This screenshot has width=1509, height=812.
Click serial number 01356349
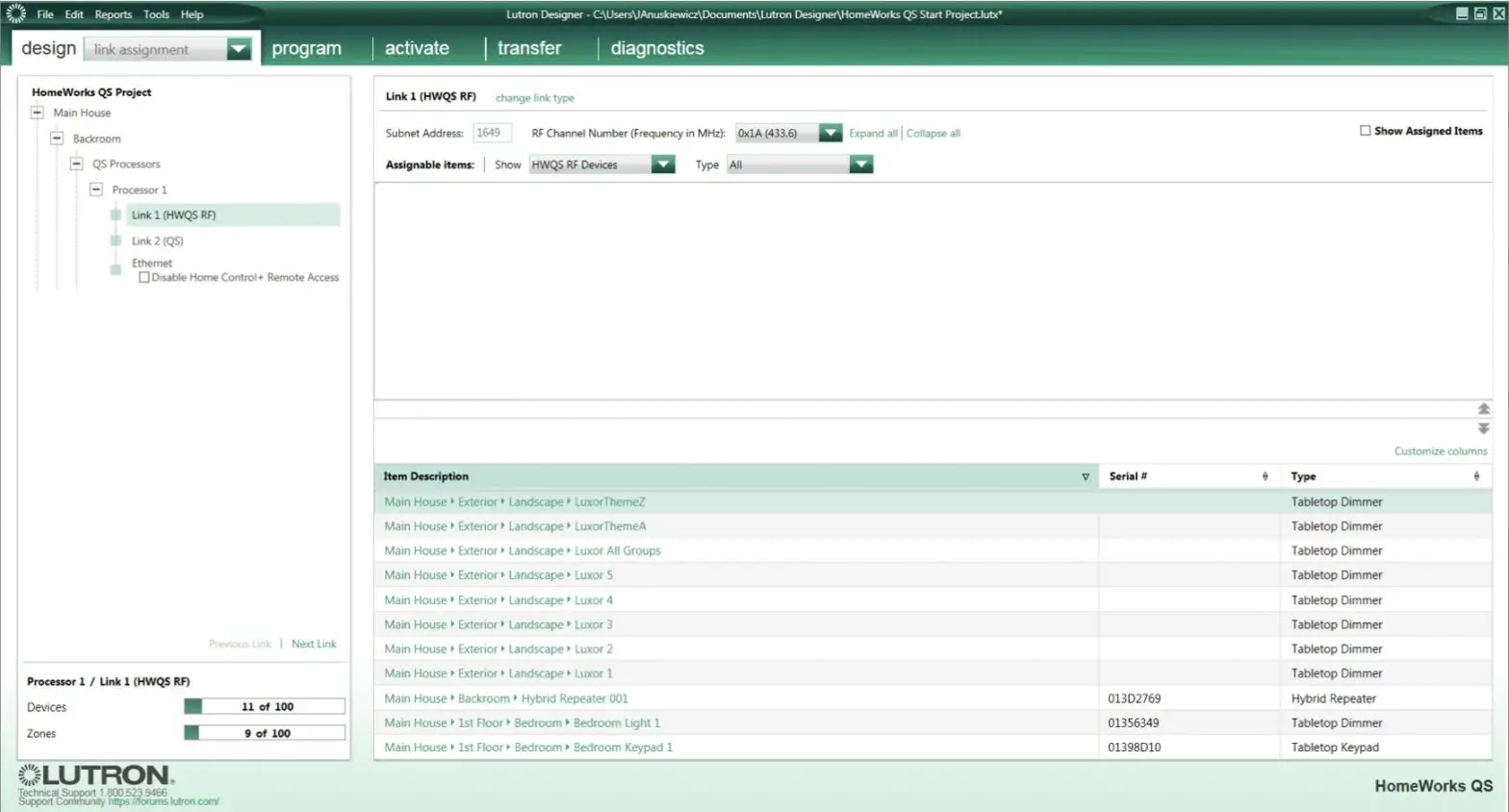(x=1133, y=723)
